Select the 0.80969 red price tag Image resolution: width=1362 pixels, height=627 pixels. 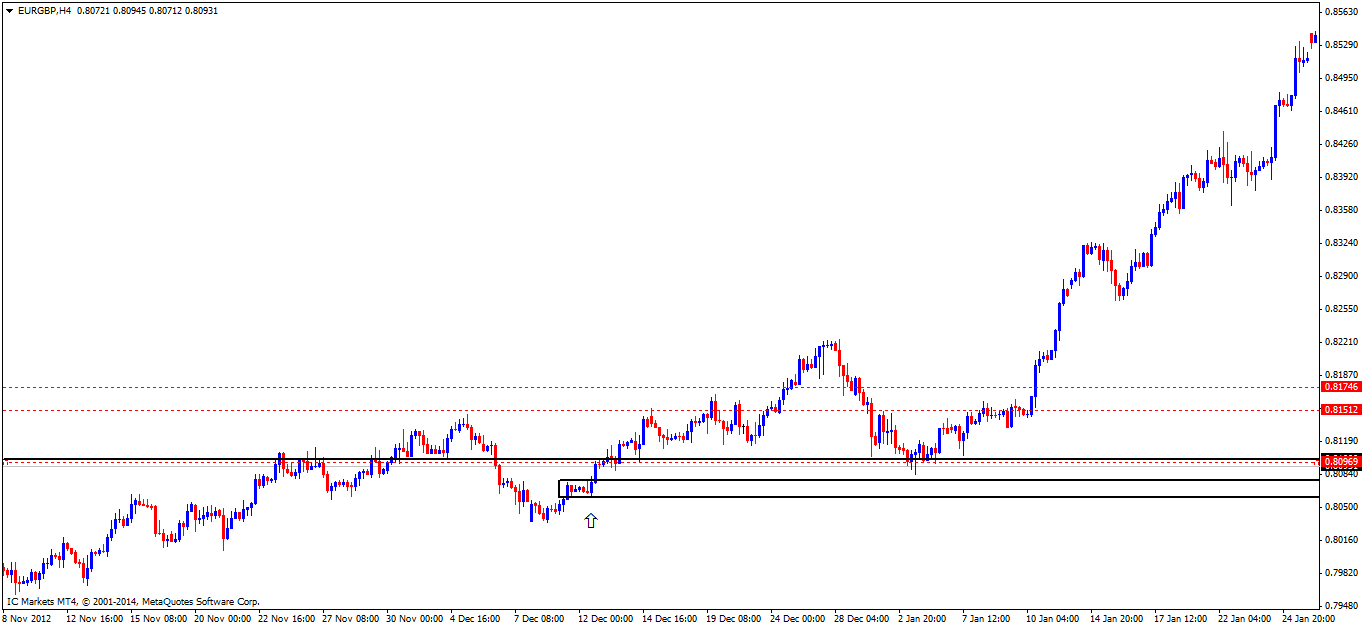pos(1341,462)
